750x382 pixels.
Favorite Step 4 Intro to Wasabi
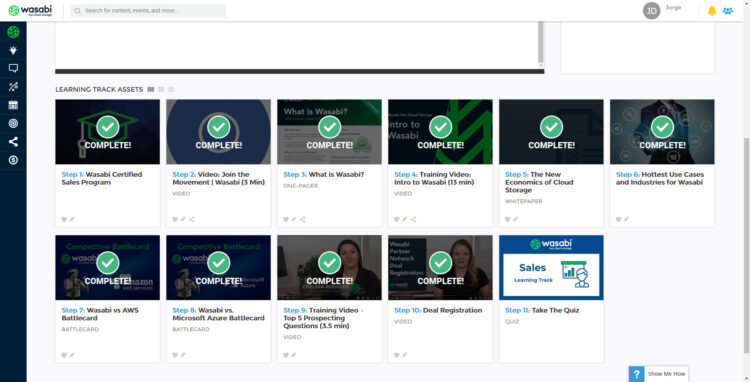tap(397, 219)
